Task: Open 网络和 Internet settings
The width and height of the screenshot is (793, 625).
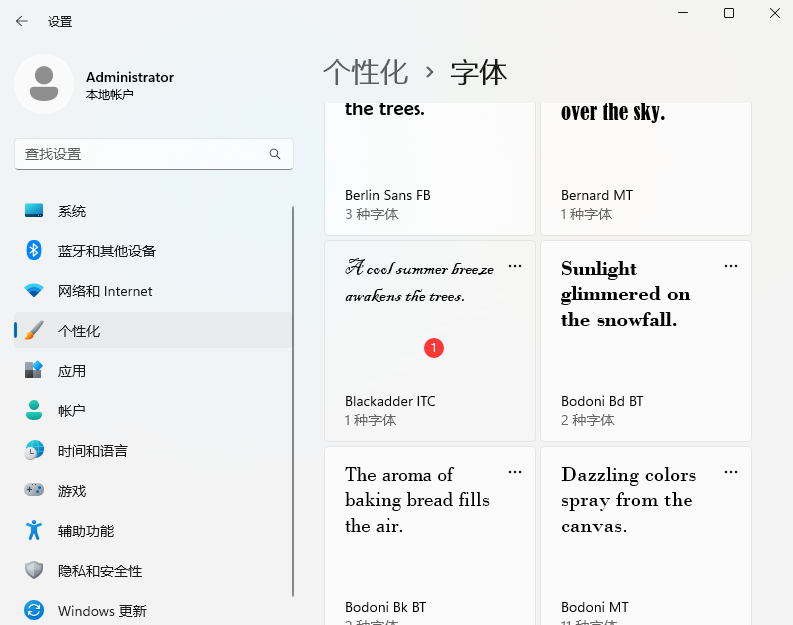Action: pos(153,291)
